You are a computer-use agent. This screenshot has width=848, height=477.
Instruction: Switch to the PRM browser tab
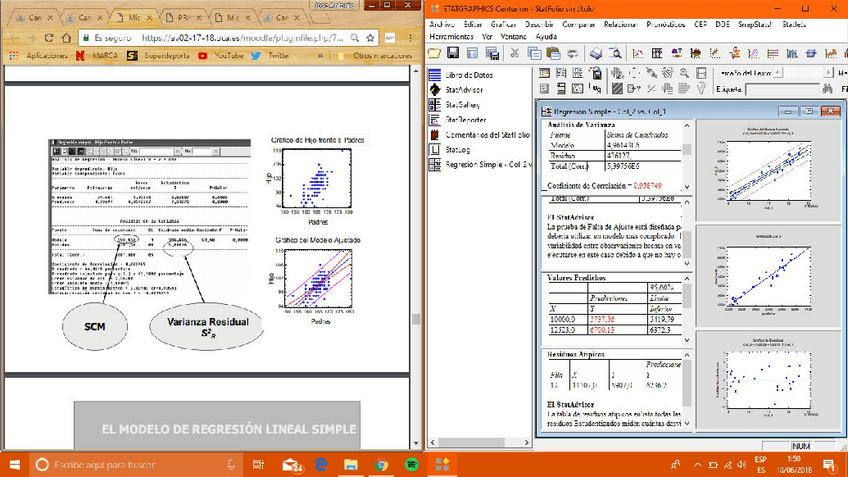point(181,18)
